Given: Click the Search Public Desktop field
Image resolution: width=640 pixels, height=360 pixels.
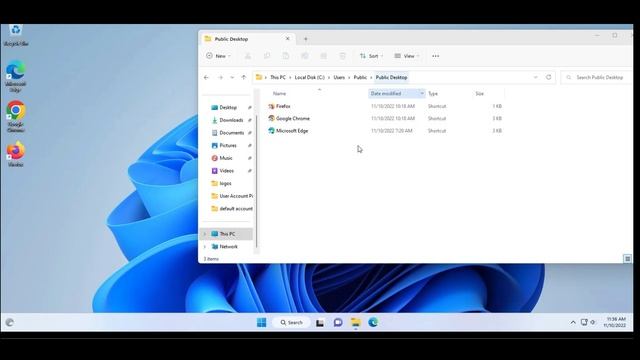Looking at the screenshot, I should click(598, 77).
